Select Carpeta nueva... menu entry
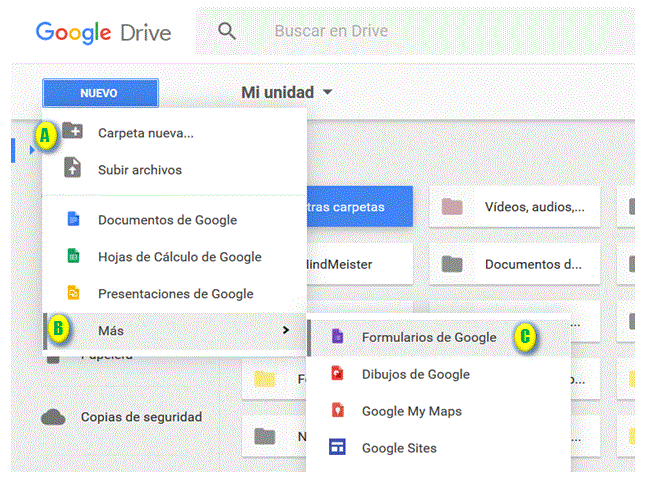Viewport: 648px width, 482px height. [174, 133]
